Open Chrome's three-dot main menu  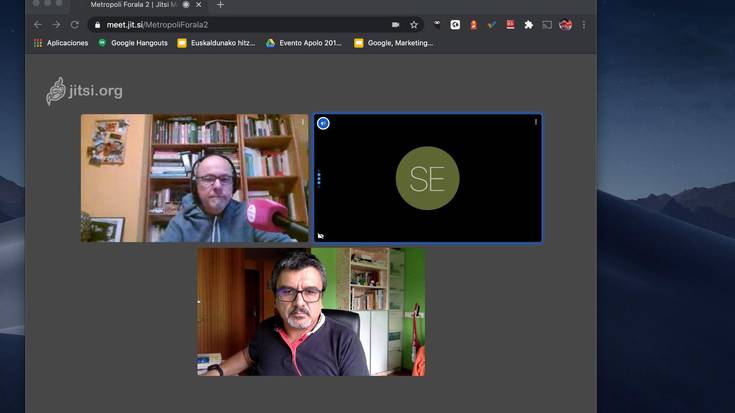584,25
